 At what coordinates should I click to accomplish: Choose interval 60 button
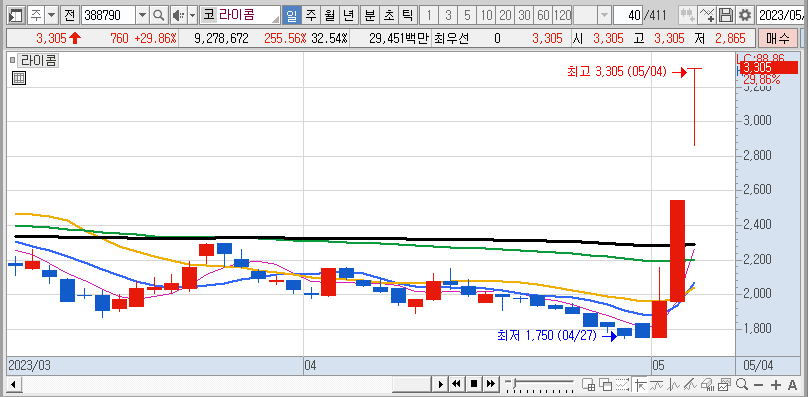click(543, 15)
